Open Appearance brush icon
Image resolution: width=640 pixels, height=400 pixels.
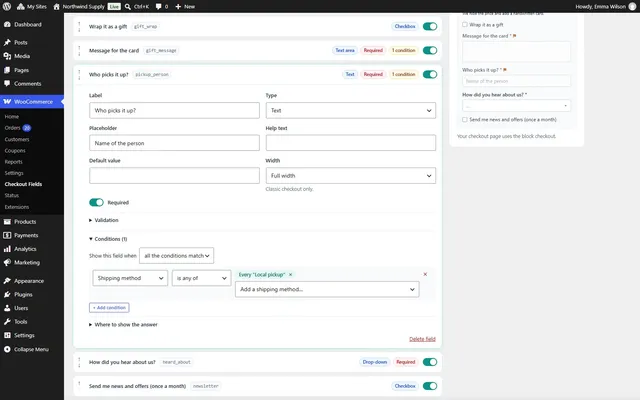tap(7, 281)
